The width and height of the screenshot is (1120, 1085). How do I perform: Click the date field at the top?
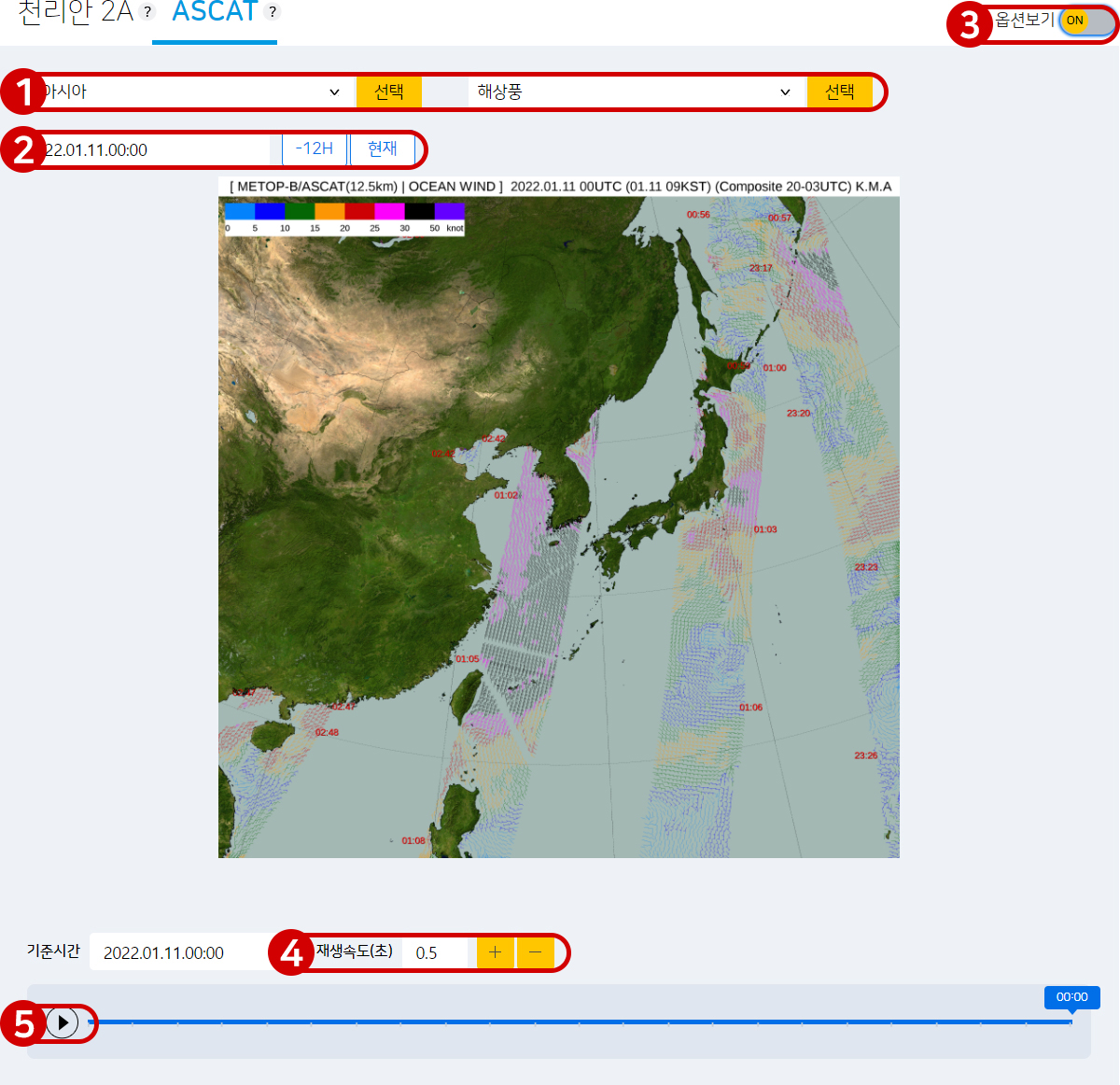point(154,149)
